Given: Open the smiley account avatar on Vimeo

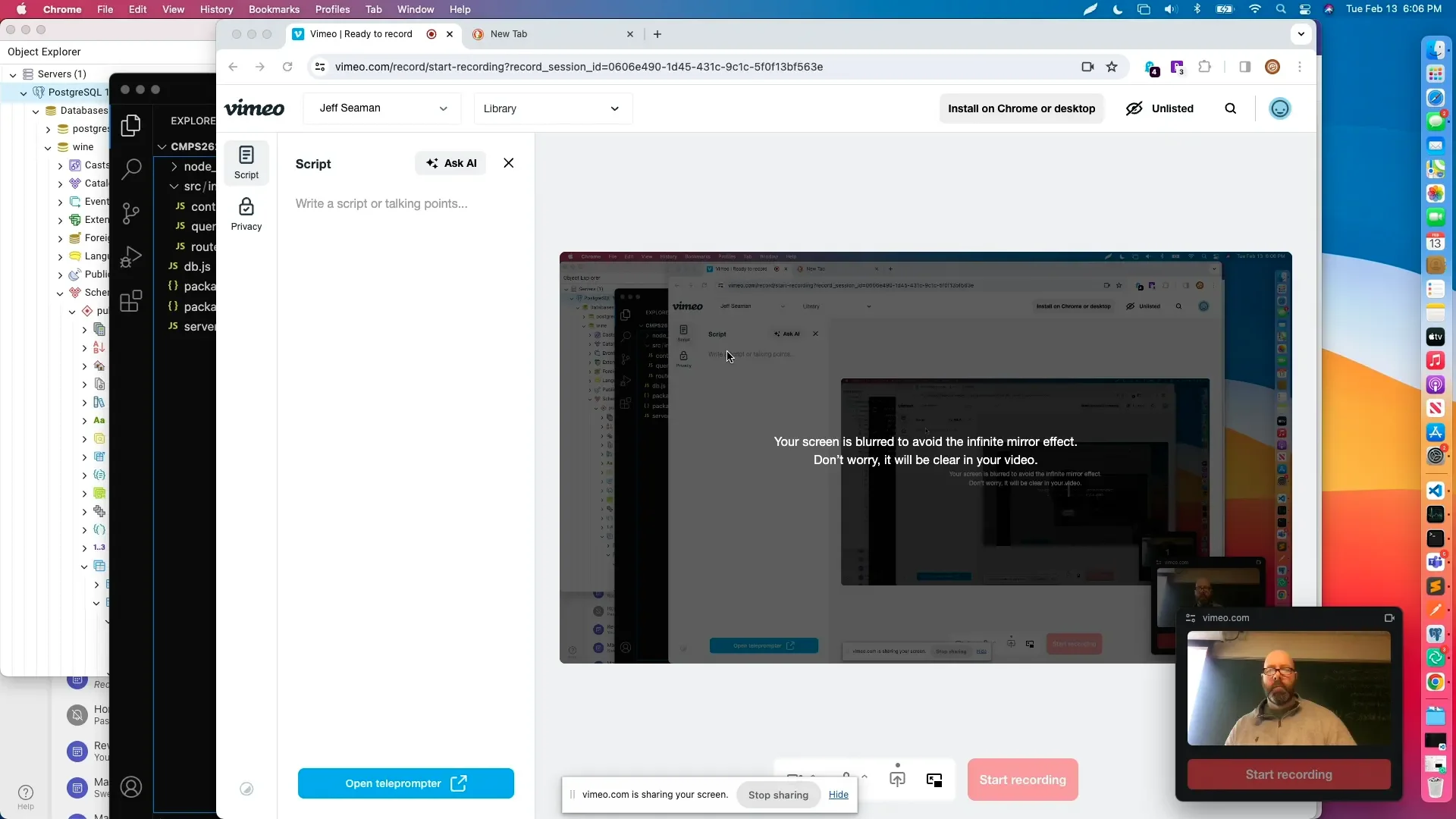Looking at the screenshot, I should point(1281,108).
